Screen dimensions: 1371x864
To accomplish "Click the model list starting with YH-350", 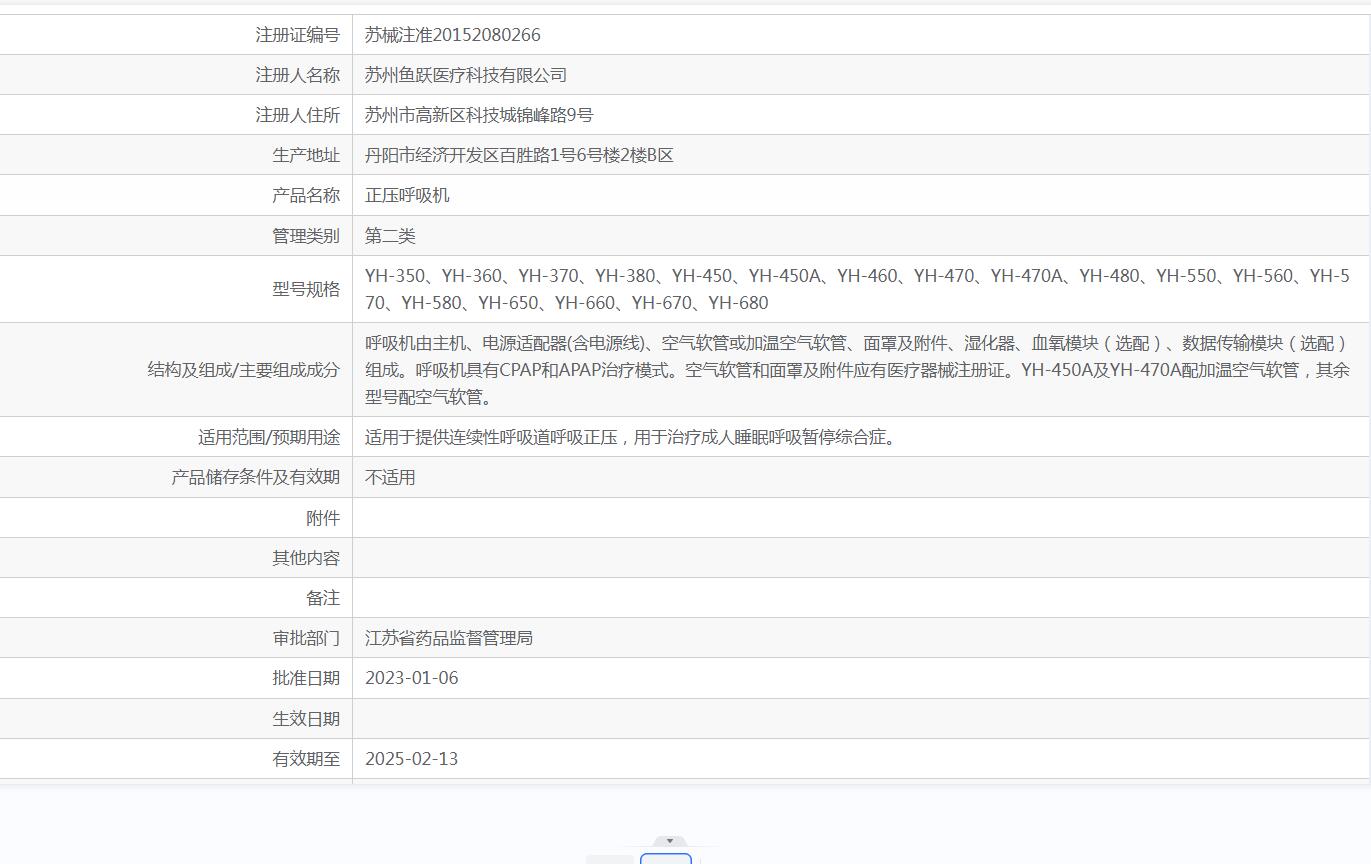I will tap(857, 289).
